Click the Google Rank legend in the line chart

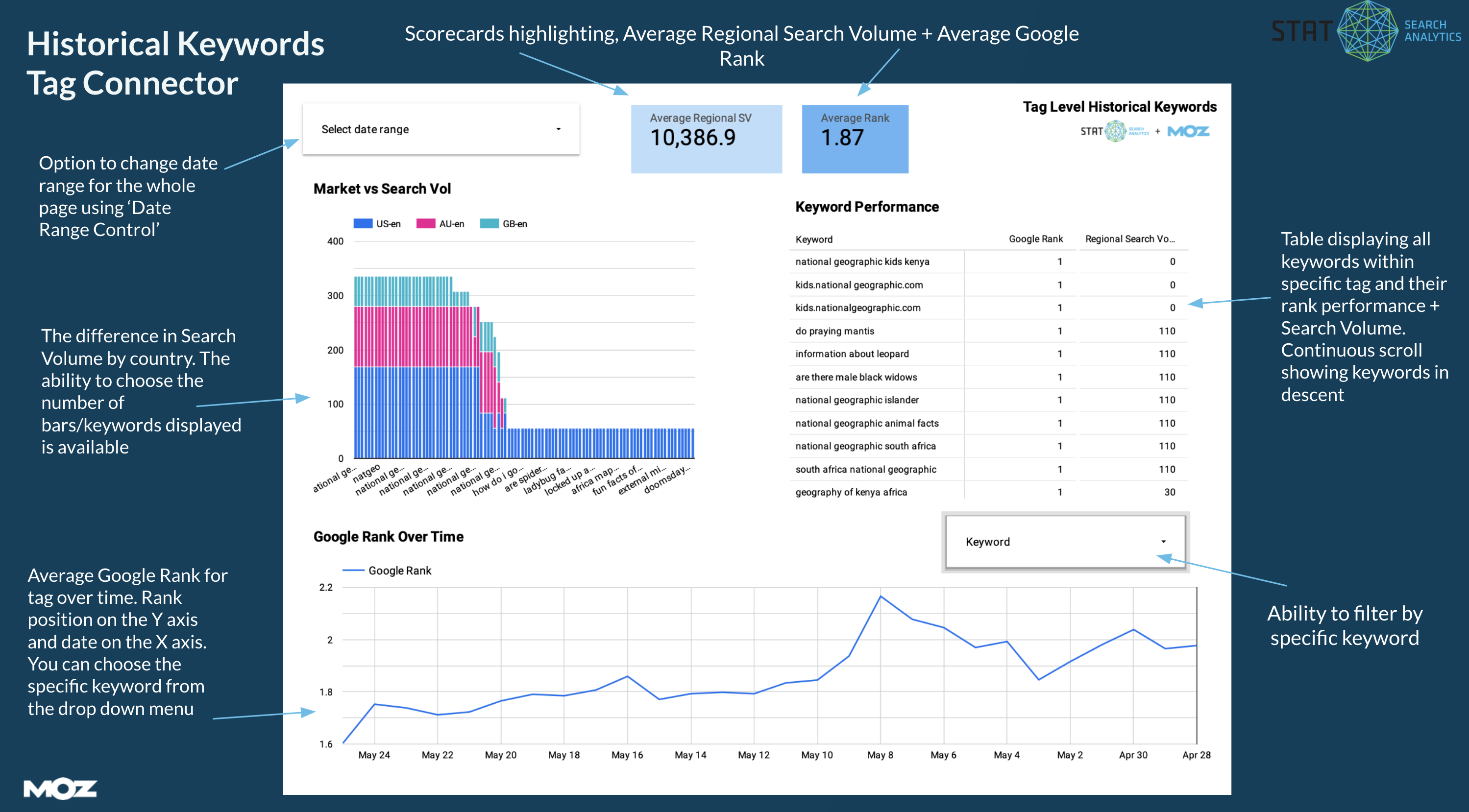pyautogui.click(x=387, y=571)
